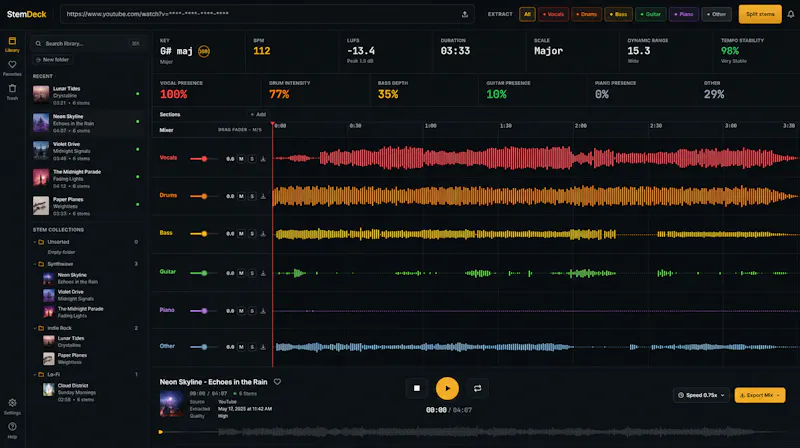Open Paper Planes in Recent list

[x=87, y=206]
